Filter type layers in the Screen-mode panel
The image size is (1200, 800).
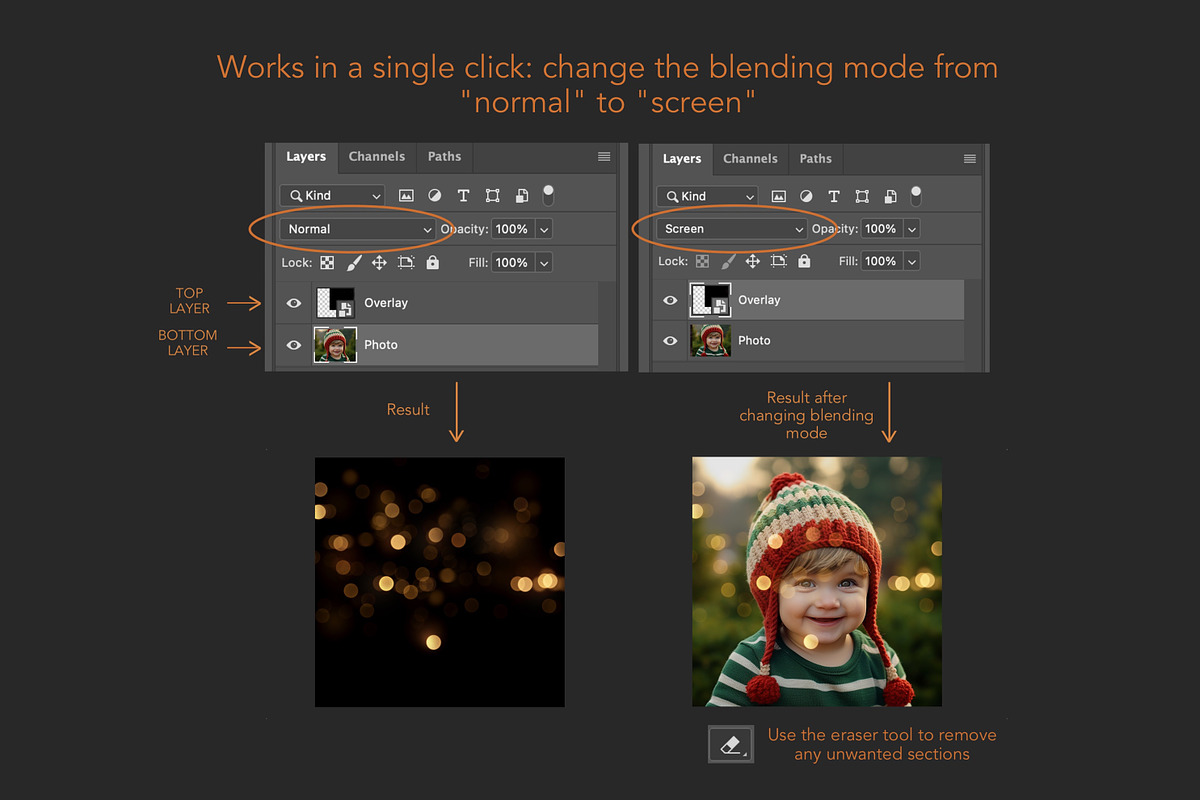pos(834,196)
